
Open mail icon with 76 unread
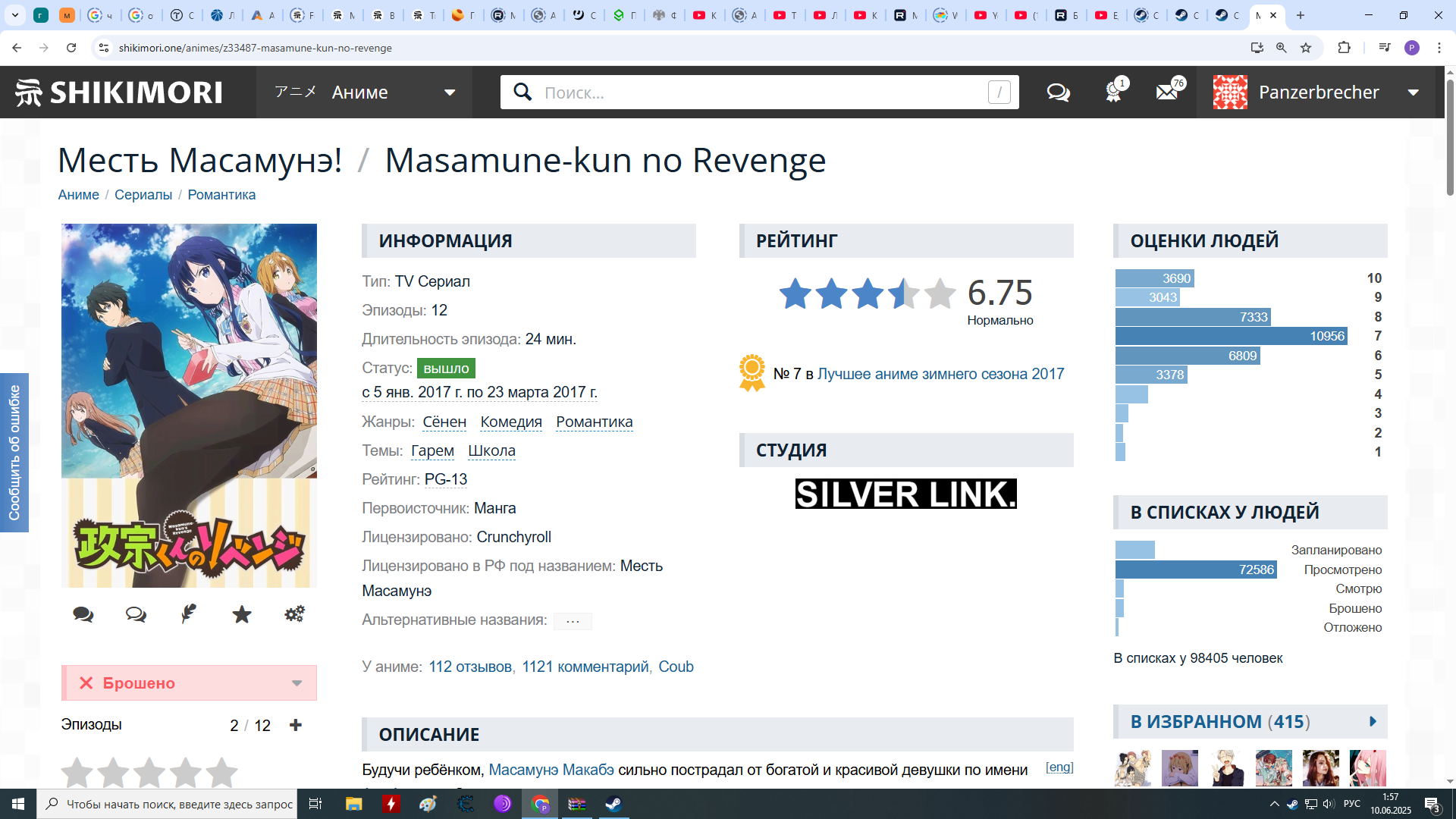(1168, 92)
